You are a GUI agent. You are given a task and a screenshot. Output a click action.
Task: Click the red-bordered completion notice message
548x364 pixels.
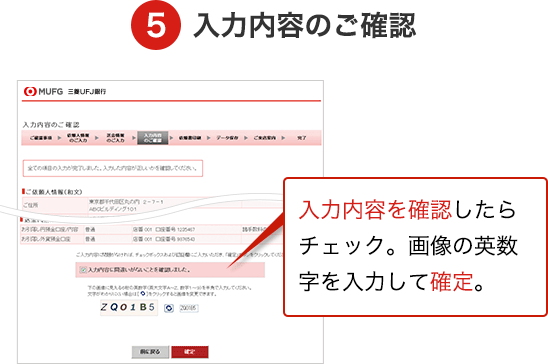point(113,168)
